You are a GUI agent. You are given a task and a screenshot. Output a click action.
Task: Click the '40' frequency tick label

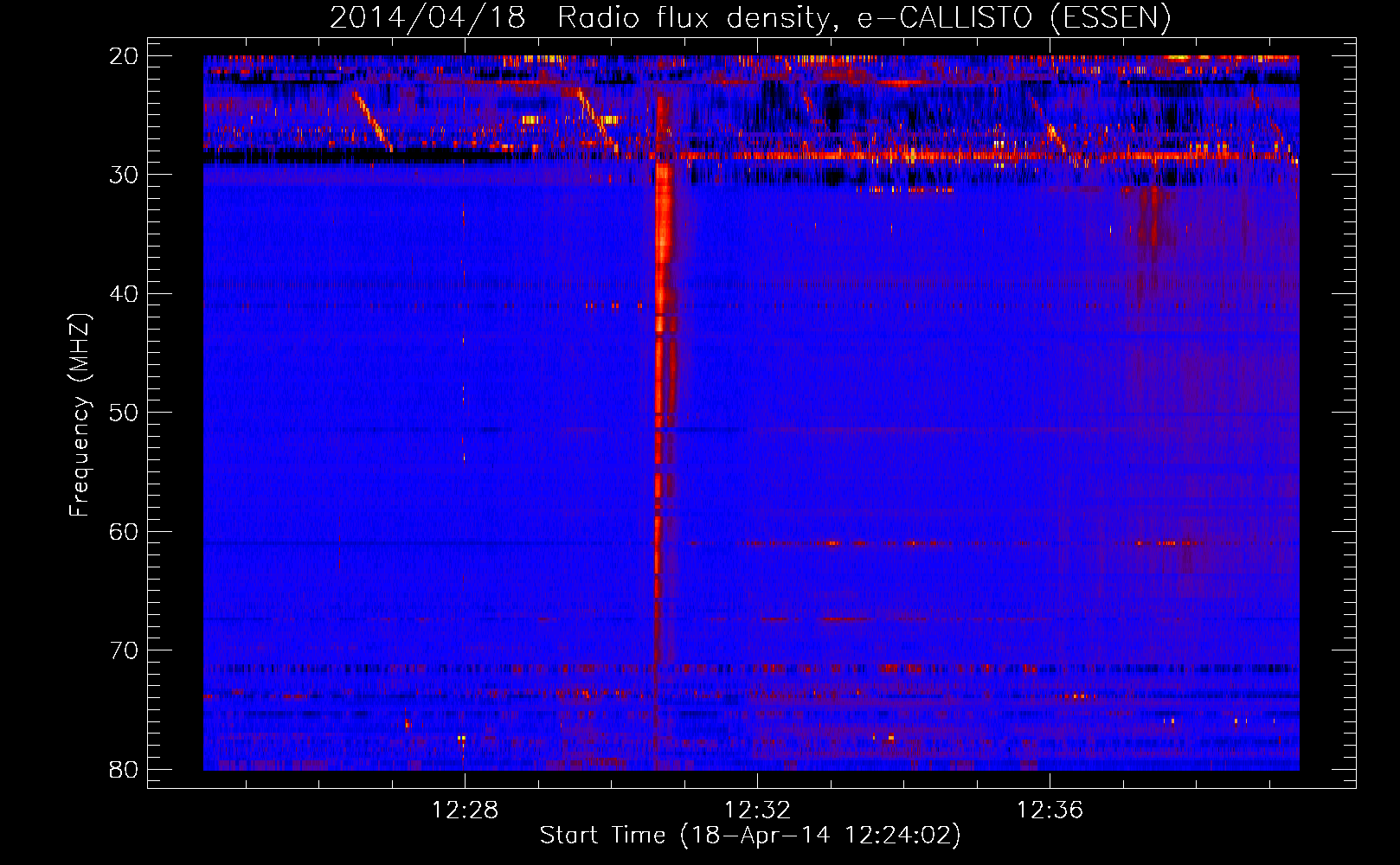[125, 294]
